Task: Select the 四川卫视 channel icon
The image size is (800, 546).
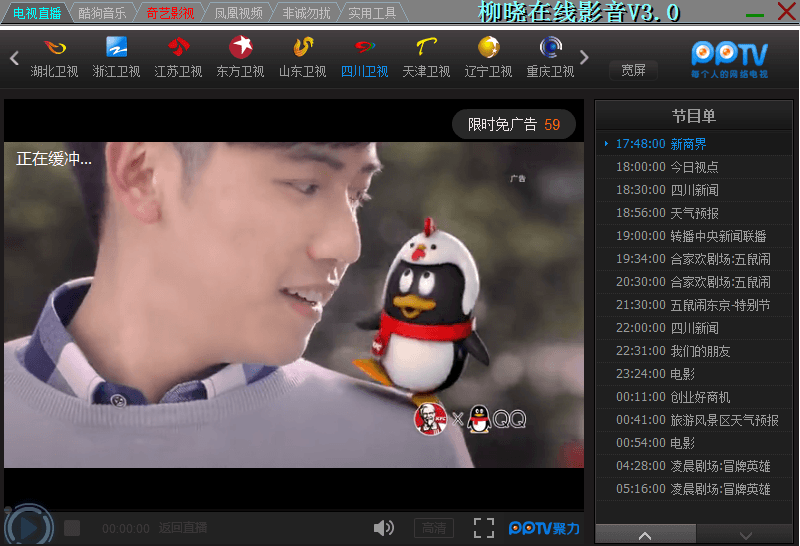Action: tap(365, 47)
